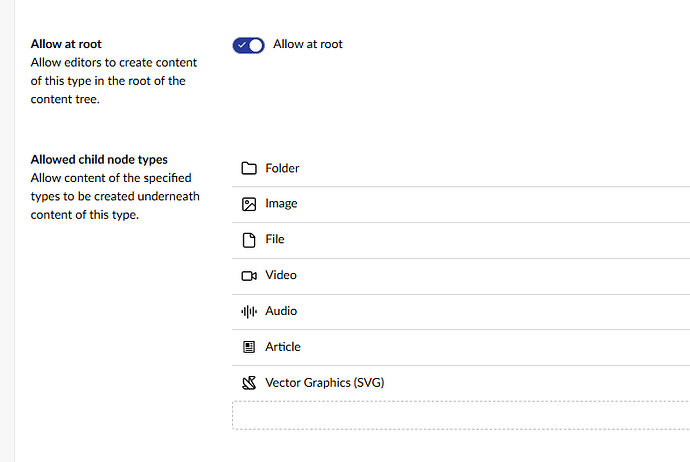This screenshot has height=462, width=690.
Task: Click the Allowed child node types heading
Action: click(99, 159)
